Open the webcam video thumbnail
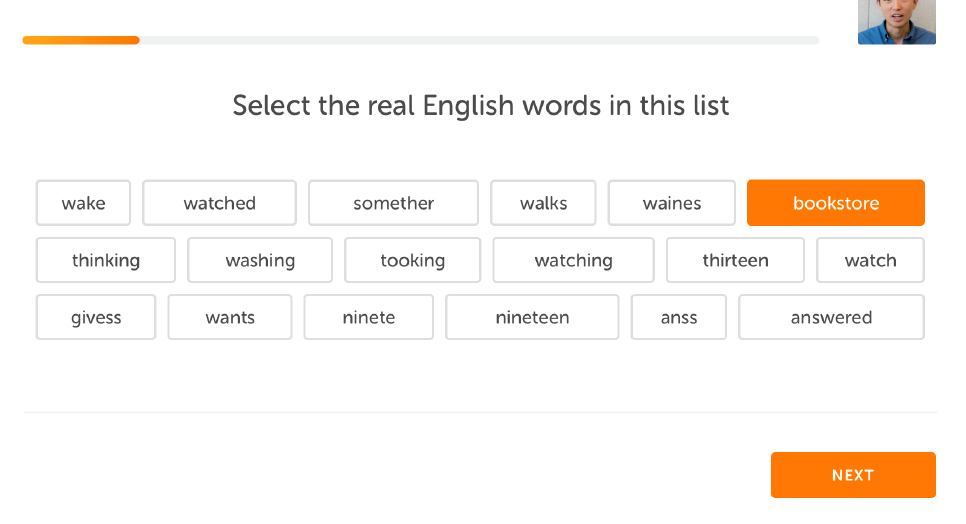Viewport: 966px width, 524px height. [x=897, y=22]
